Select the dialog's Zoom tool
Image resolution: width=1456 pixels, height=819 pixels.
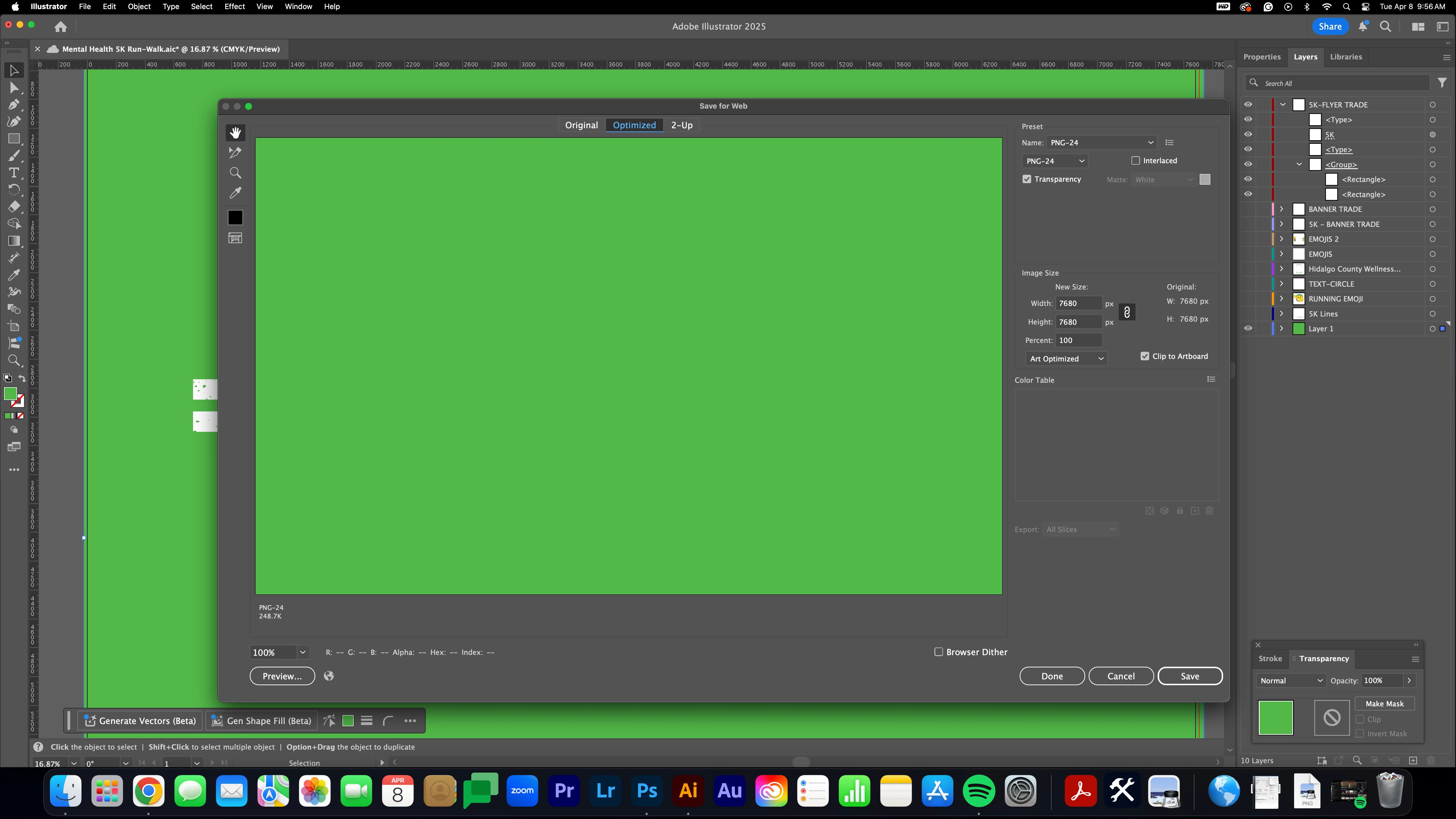click(x=235, y=173)
